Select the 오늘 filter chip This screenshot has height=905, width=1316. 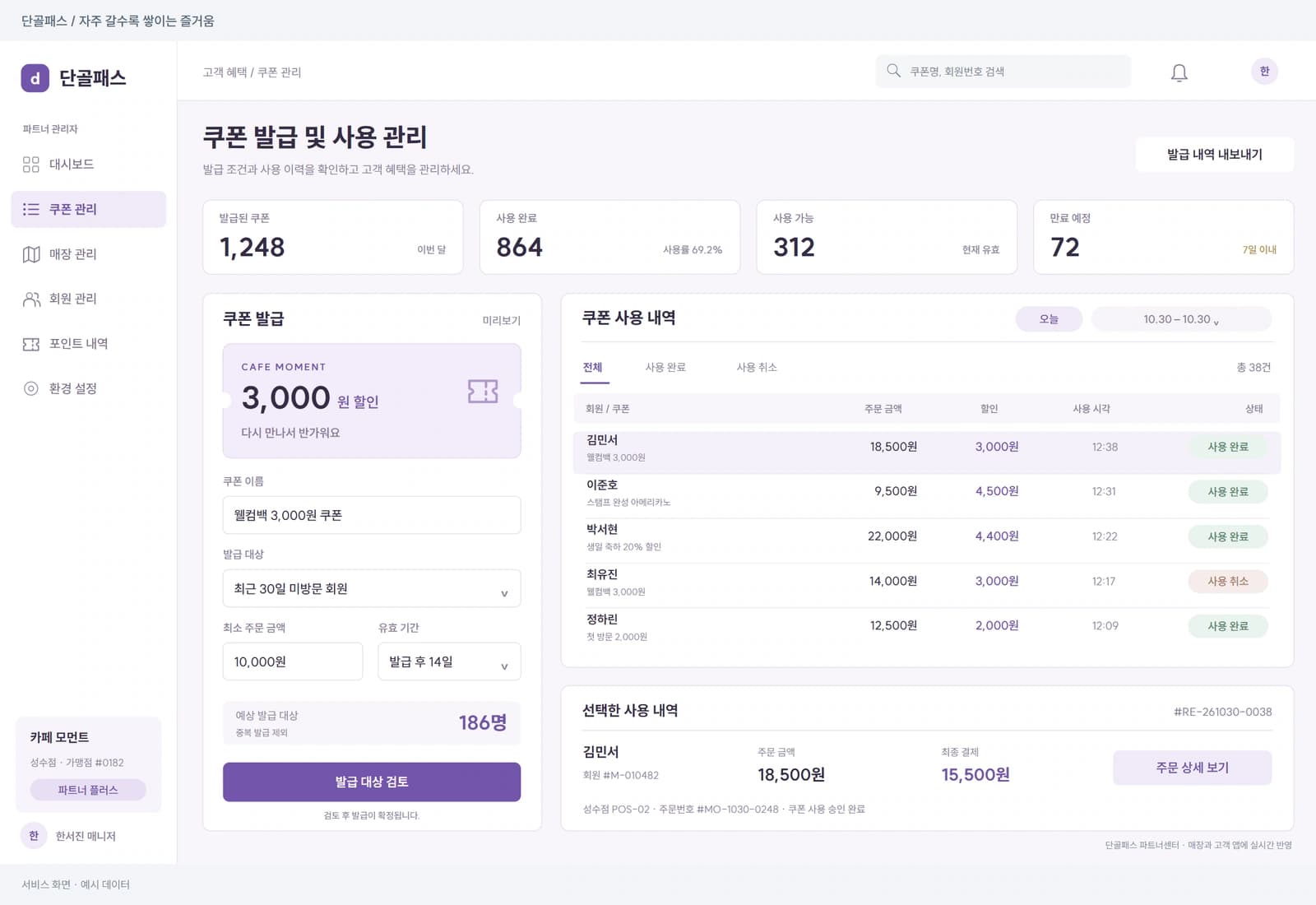[1049, 319]
